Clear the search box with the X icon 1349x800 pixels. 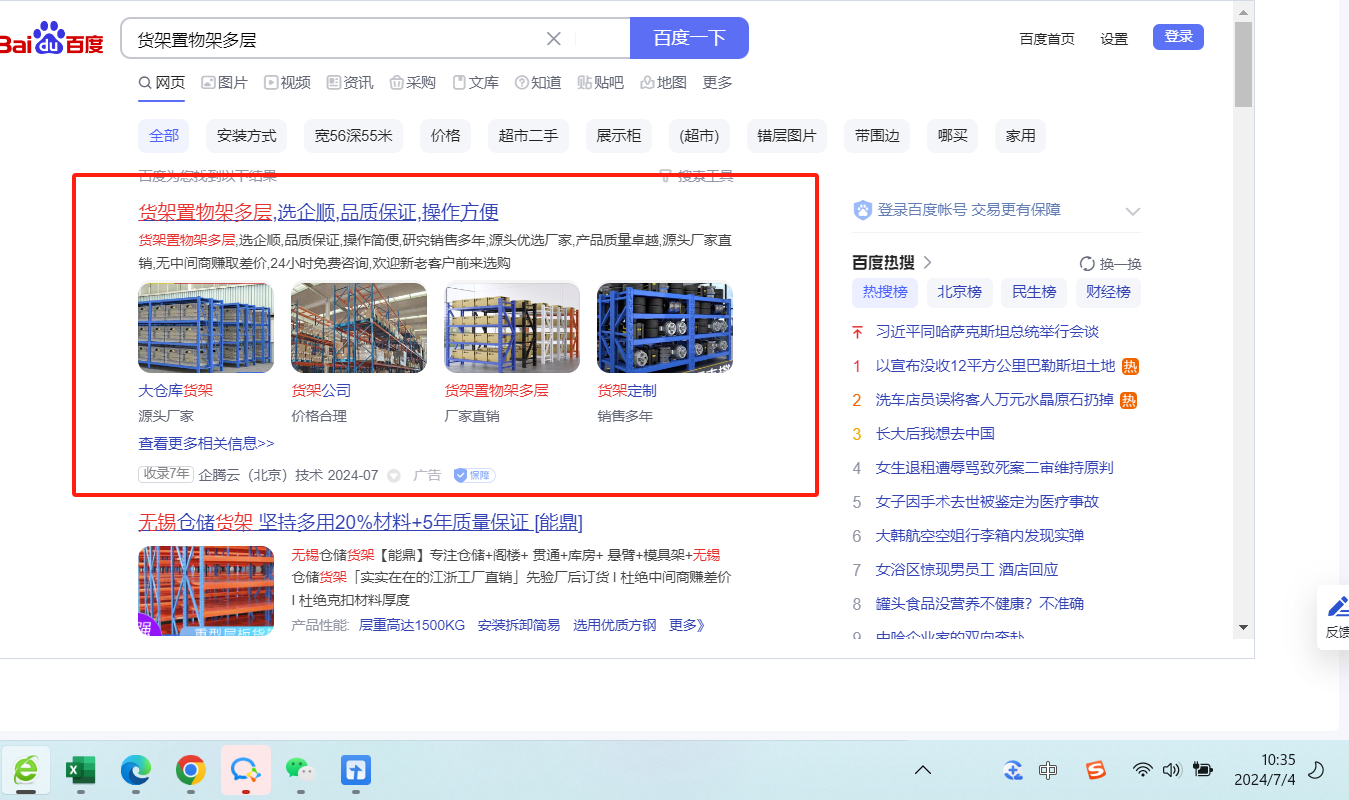pos(554,39)
